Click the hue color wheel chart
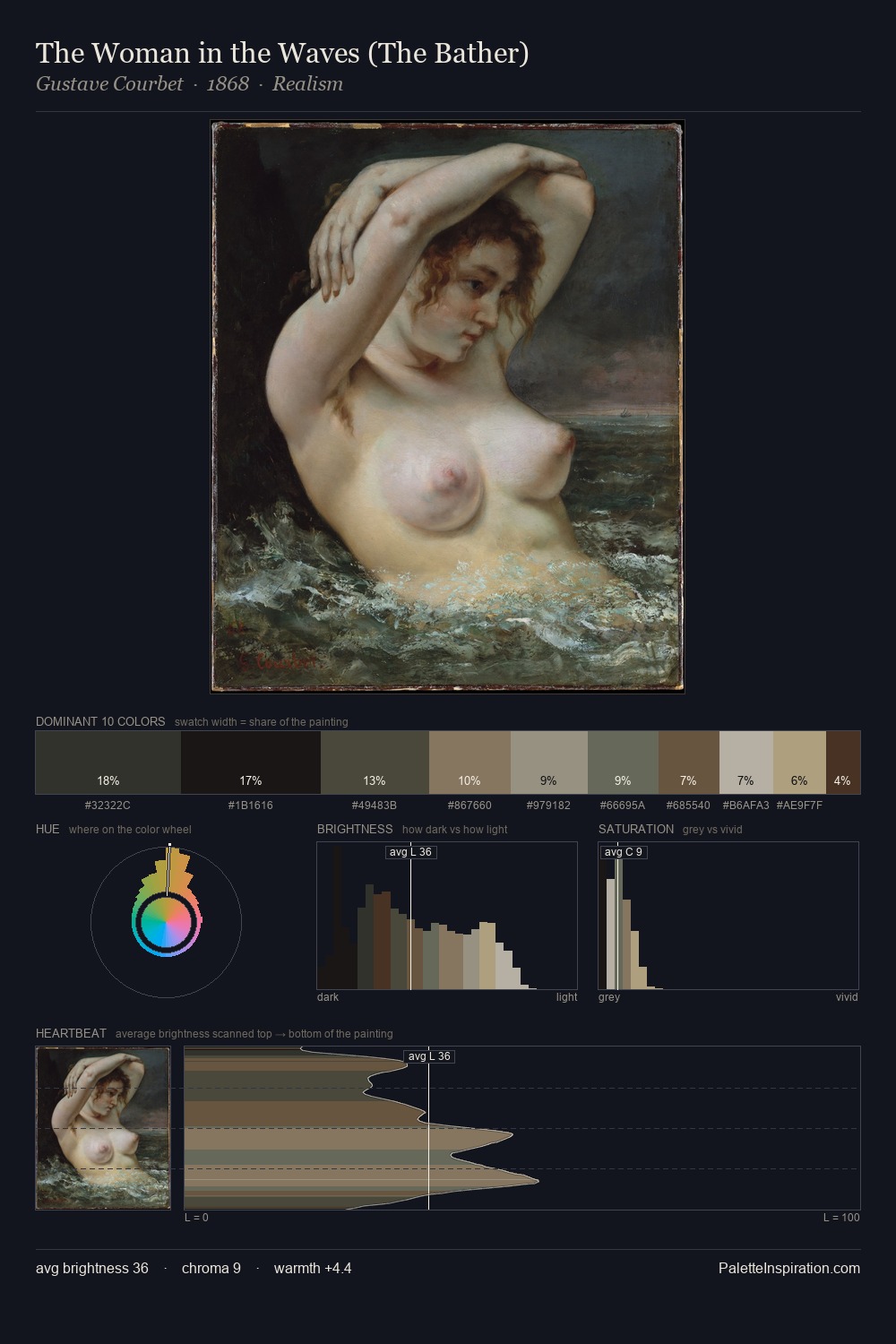This screenshot has height=1344, width=896. tap(166, 922)
